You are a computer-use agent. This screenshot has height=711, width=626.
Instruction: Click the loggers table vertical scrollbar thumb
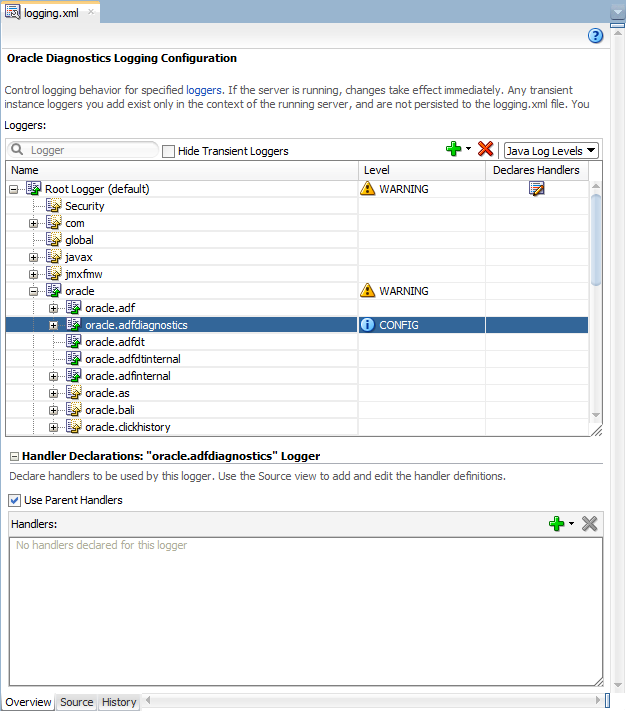pos(596,239)
